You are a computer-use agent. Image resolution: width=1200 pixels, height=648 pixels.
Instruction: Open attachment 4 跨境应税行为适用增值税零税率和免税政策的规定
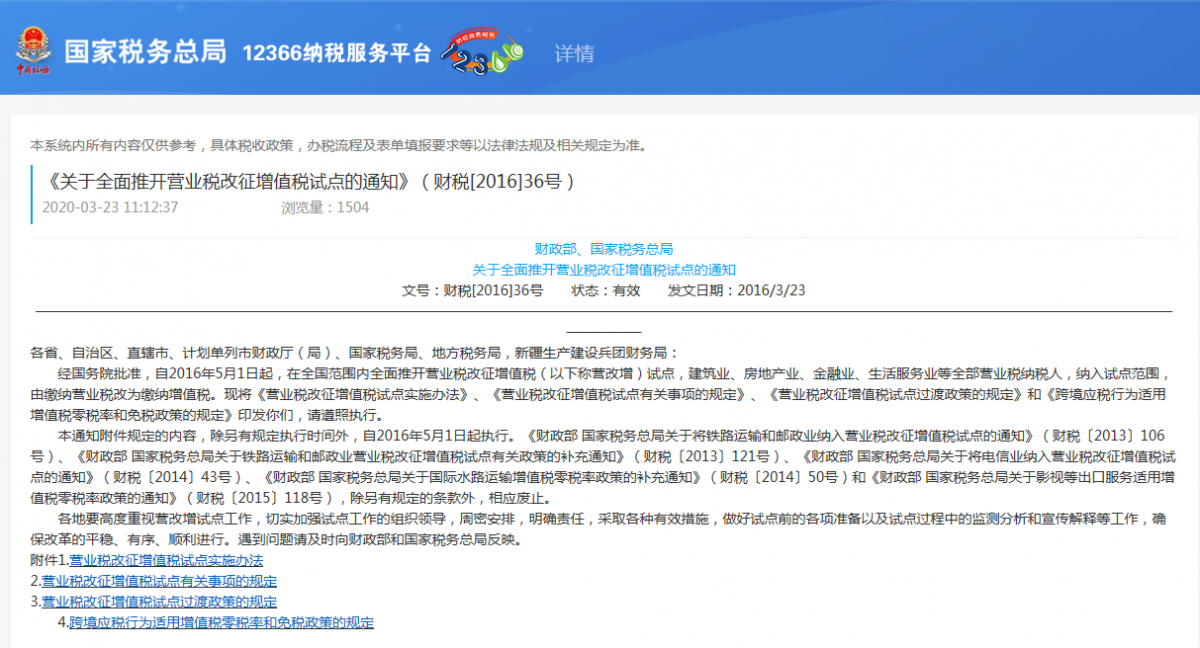[x=221, y=623]
